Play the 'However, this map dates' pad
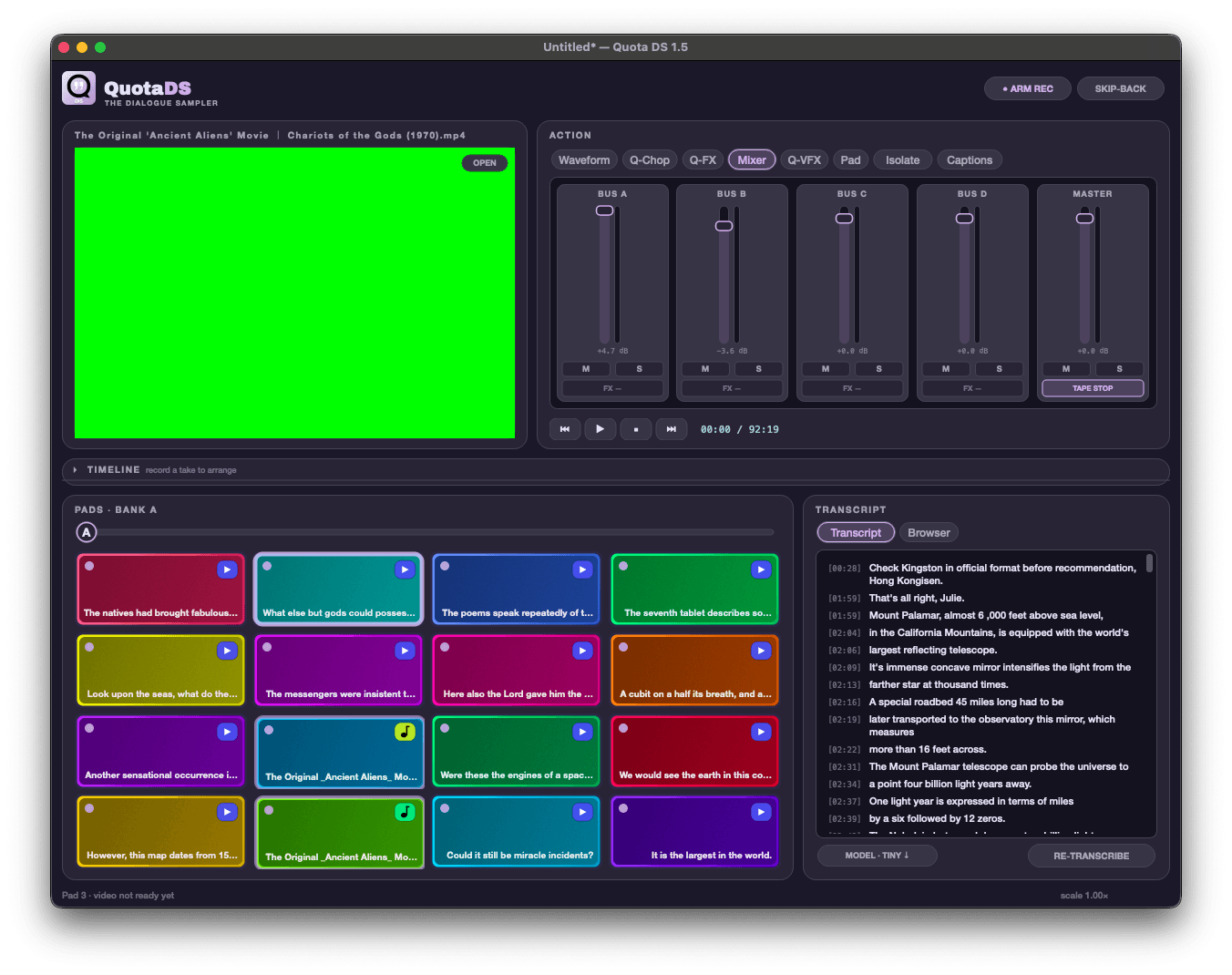 pyautogui.click(x=227, y=812)
